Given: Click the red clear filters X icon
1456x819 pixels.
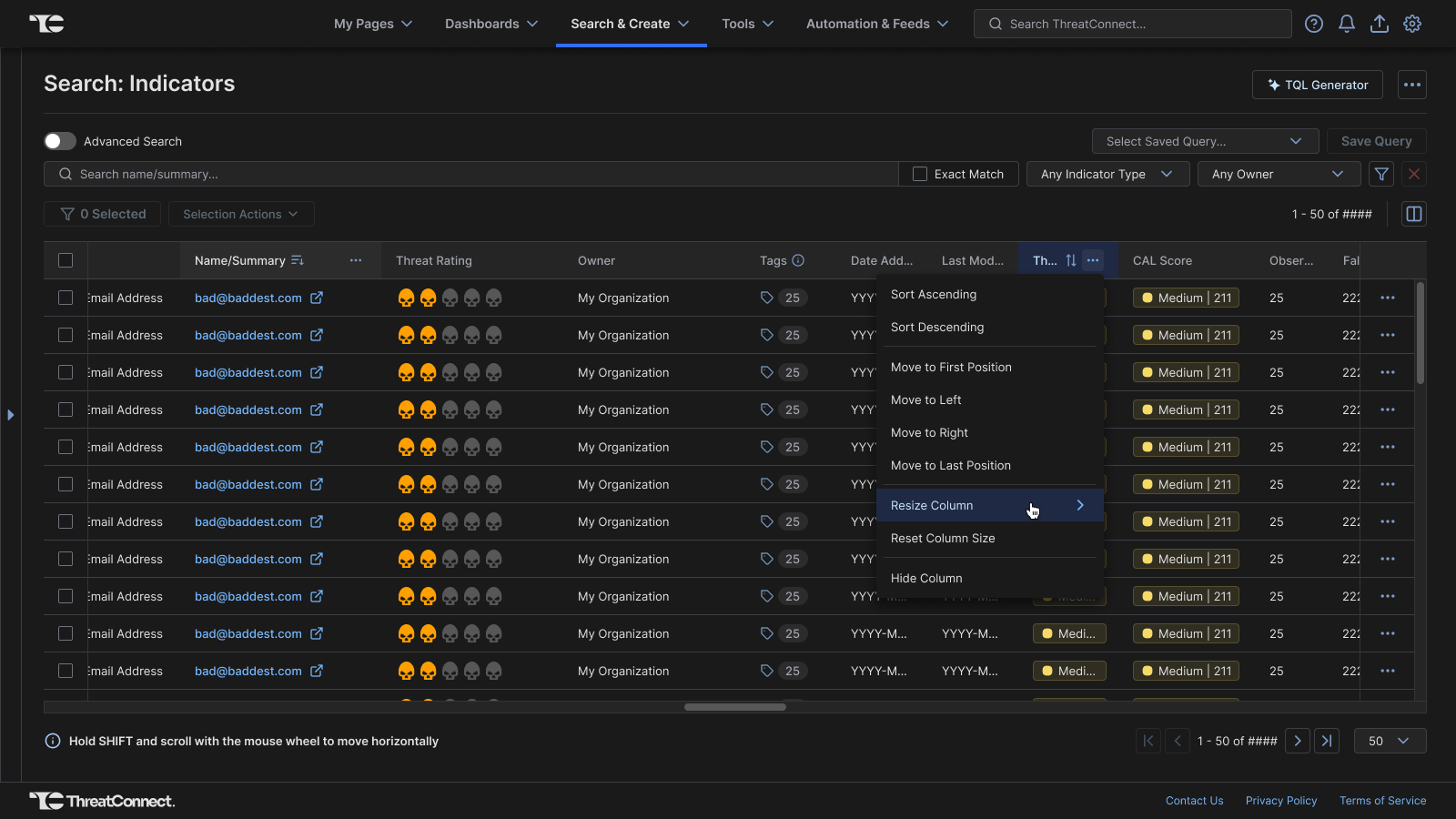Looking at the screenshot, I should (1414, 174).
